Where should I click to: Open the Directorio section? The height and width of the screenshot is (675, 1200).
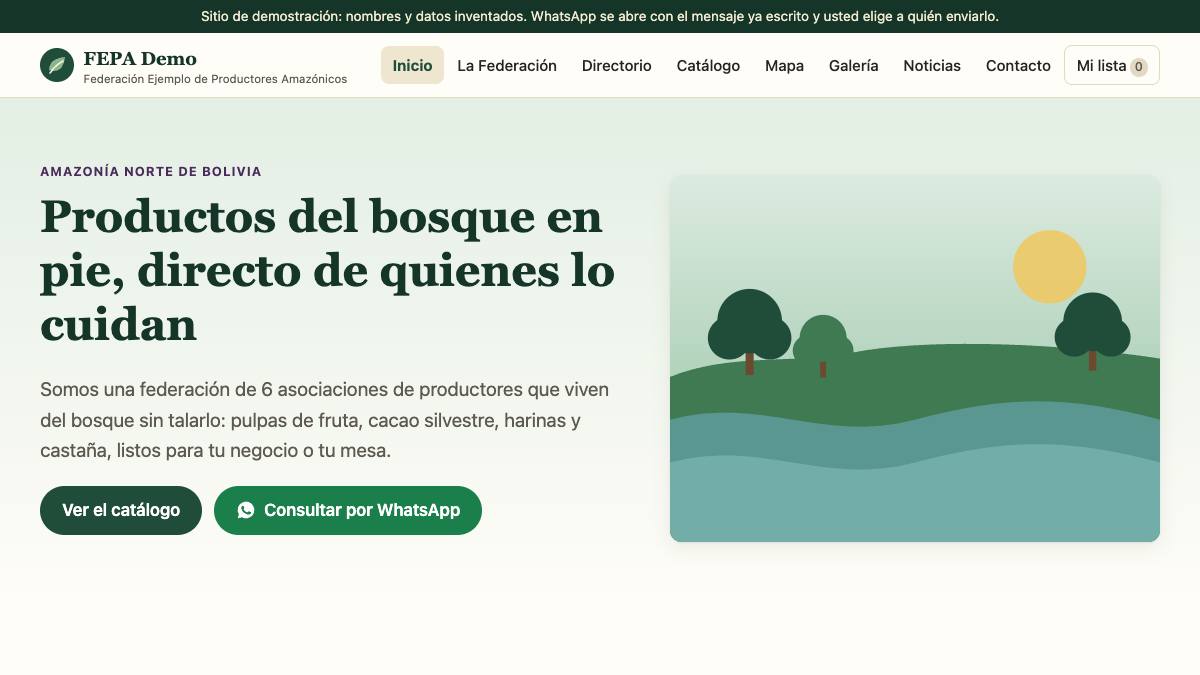tap(617, 65)
